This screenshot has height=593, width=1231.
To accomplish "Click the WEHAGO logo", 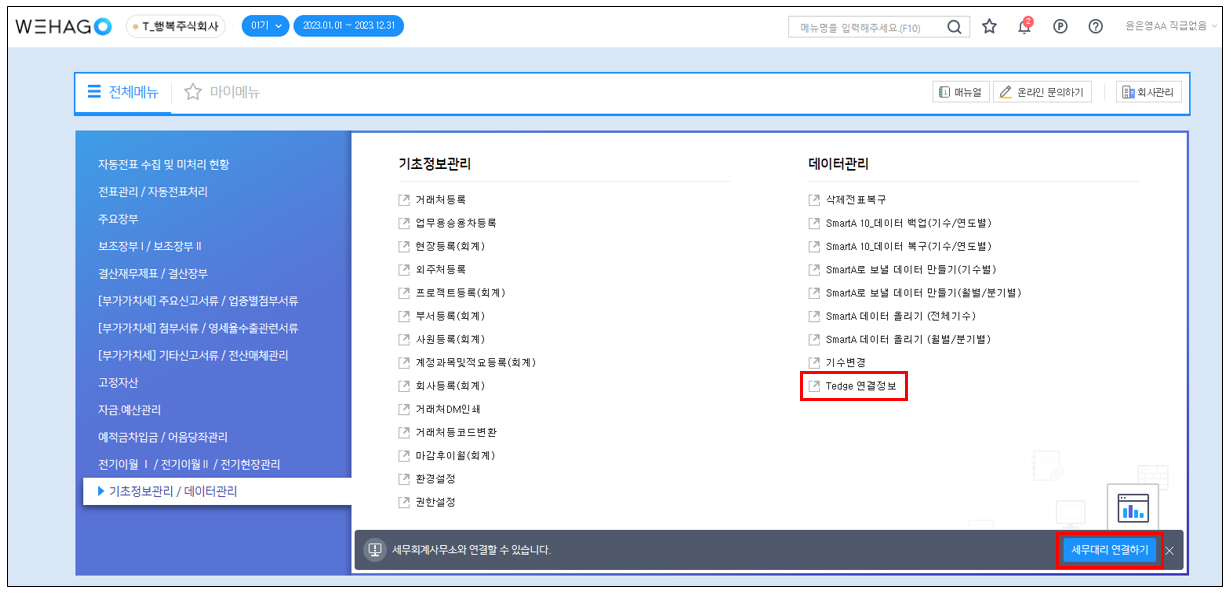I will [x=64, y=27].
